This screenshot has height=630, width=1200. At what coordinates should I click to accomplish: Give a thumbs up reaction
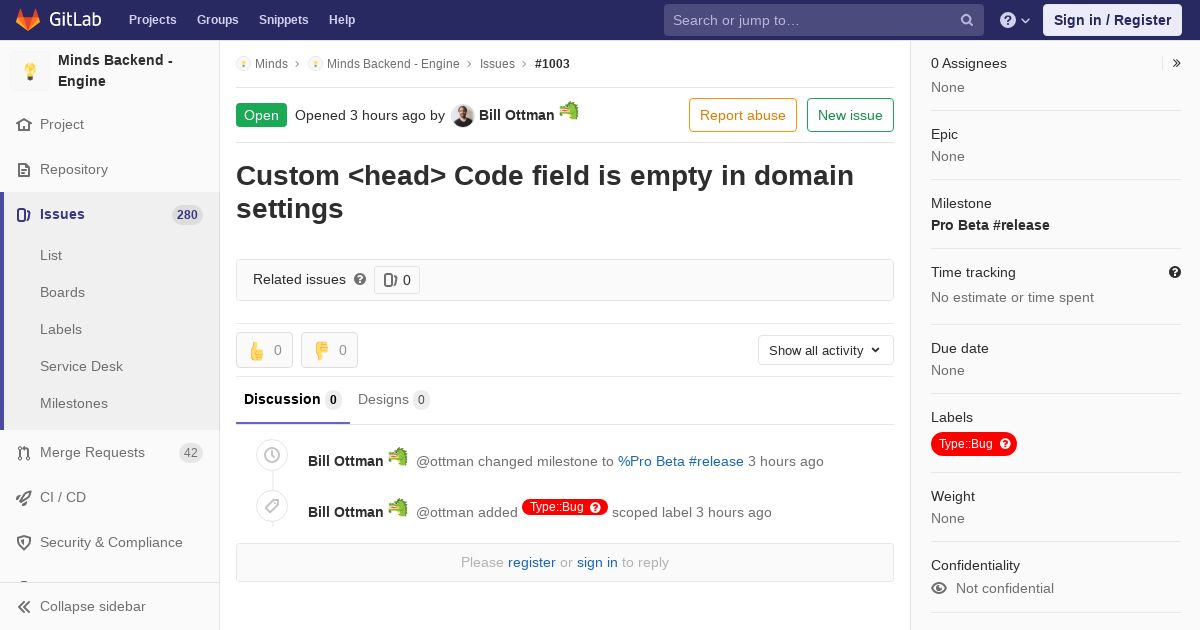click(x=264, y=350)
